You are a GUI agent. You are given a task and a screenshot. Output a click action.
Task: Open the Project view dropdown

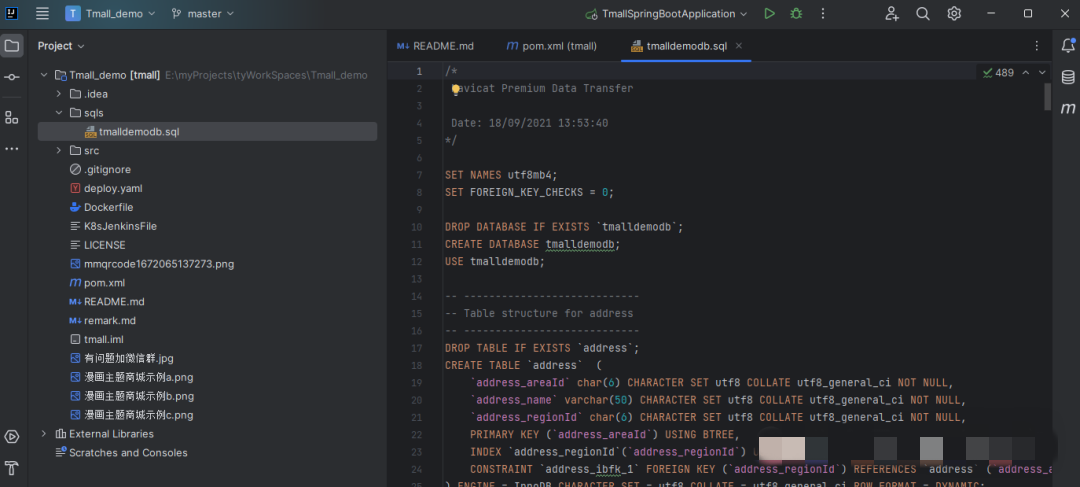coord(61,46)
